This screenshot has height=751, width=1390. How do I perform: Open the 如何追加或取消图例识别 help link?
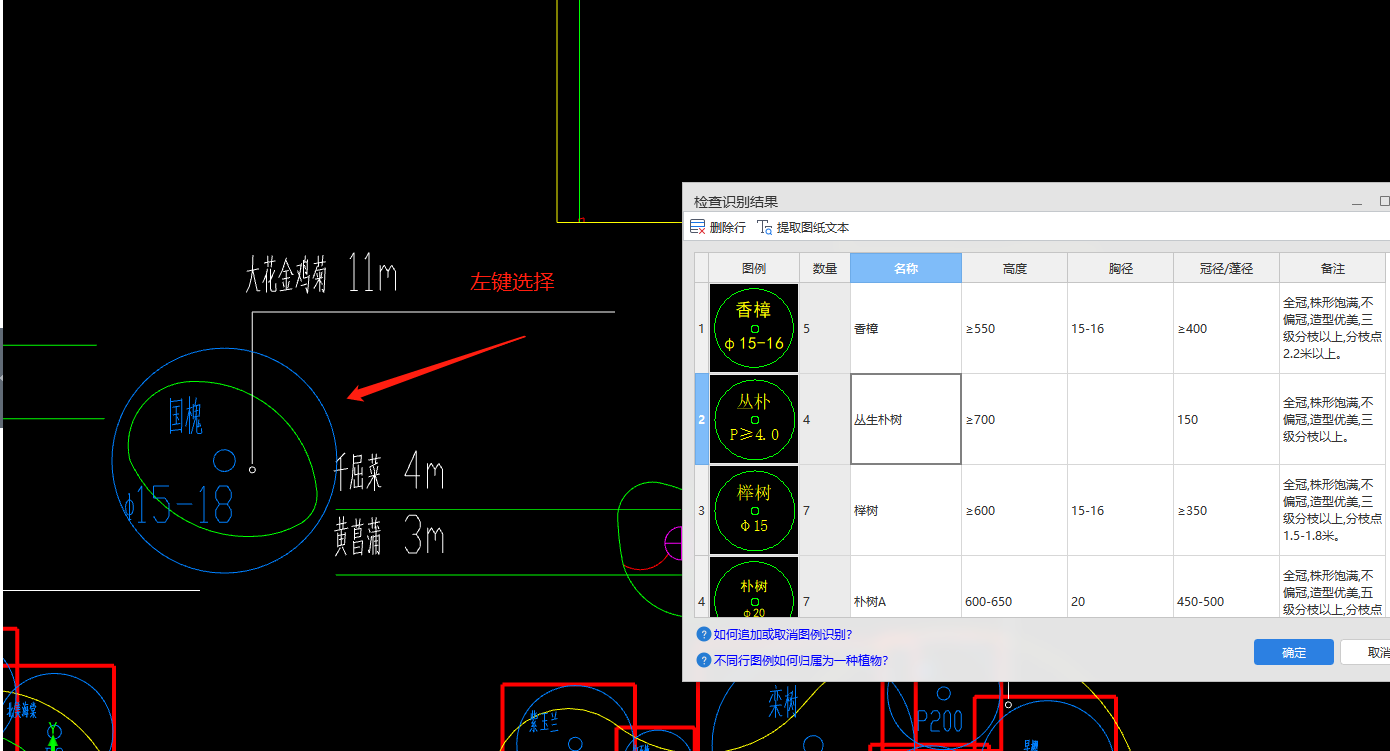click(782, 634)
